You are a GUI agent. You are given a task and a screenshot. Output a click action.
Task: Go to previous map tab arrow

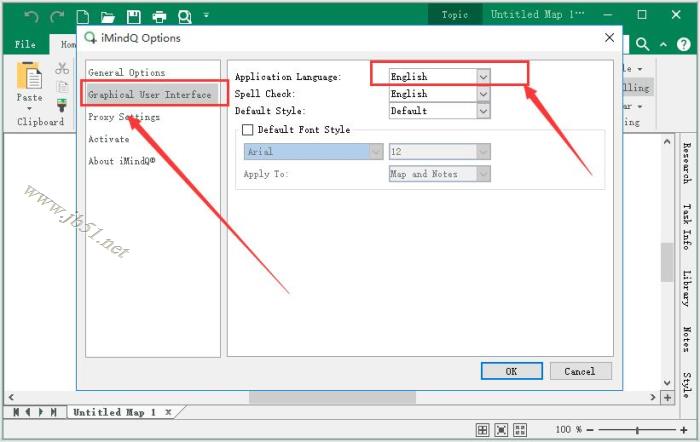coord(28,412)
